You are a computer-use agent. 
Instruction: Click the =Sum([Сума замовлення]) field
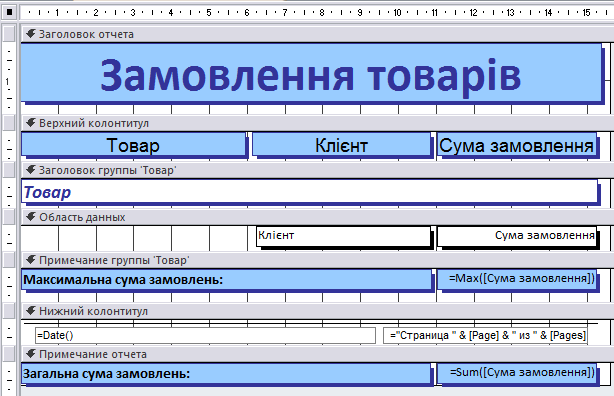click(x=517, y=373)
